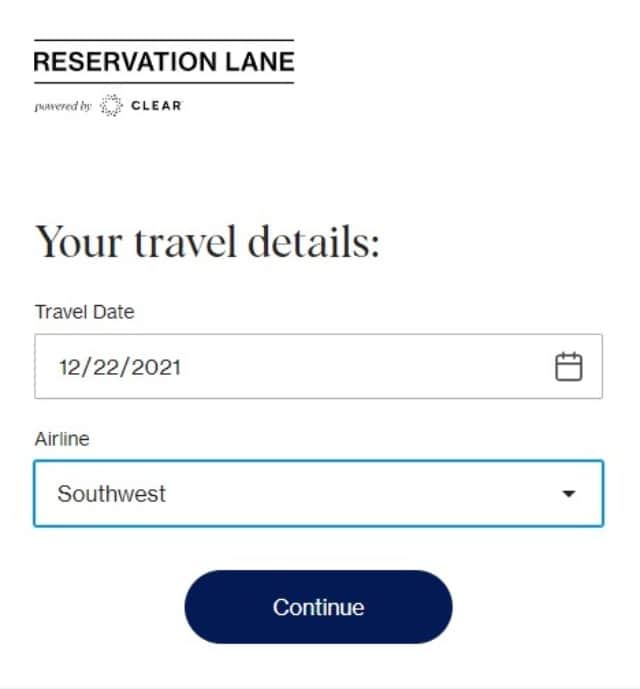Select the Southwest text in Airline field
Viewport: 640px width, 689px height.
pos(112,493)
